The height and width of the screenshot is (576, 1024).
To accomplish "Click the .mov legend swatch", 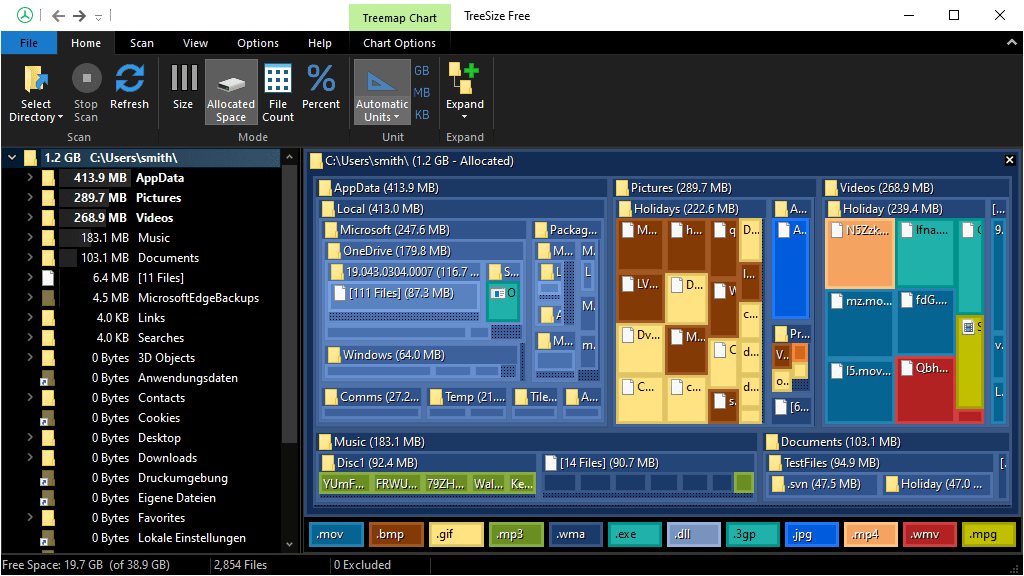I will [336, 534].
